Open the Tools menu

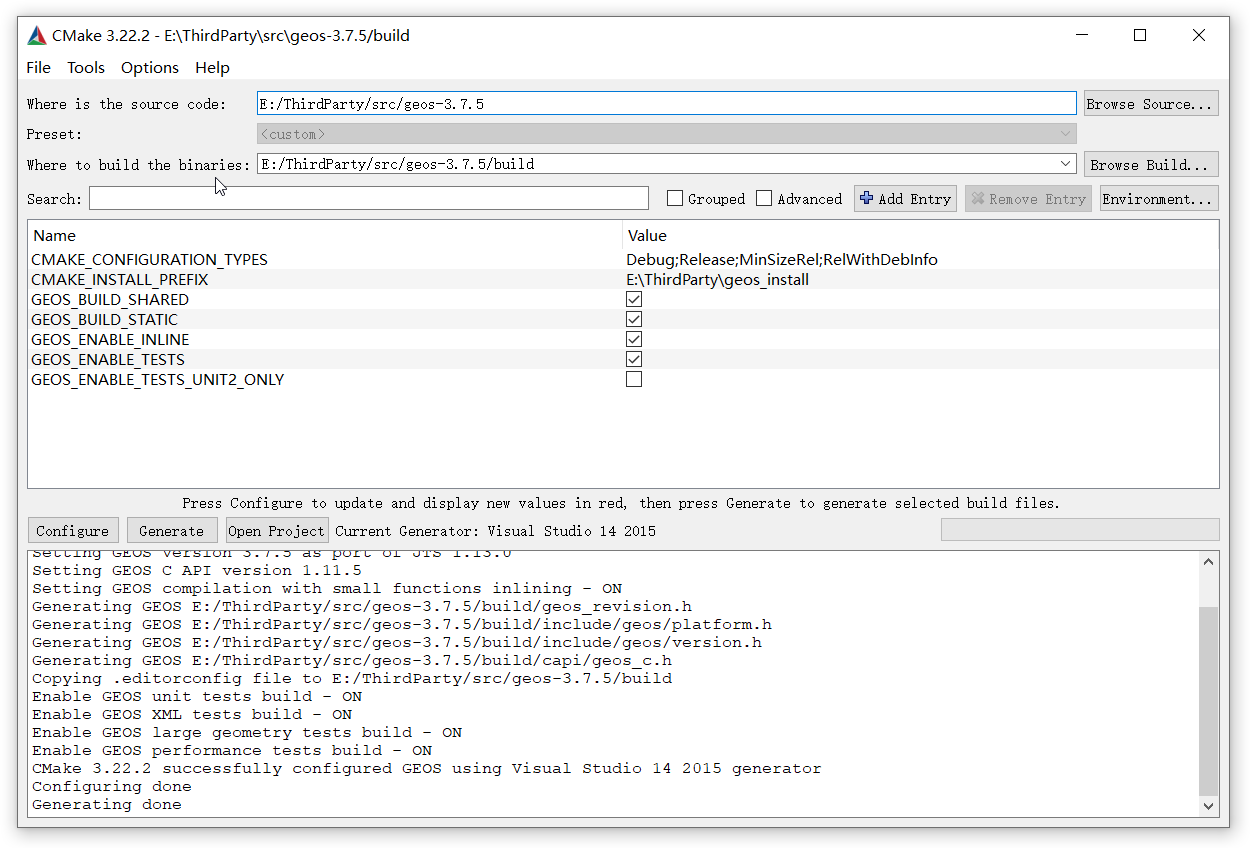click(86, 67)
